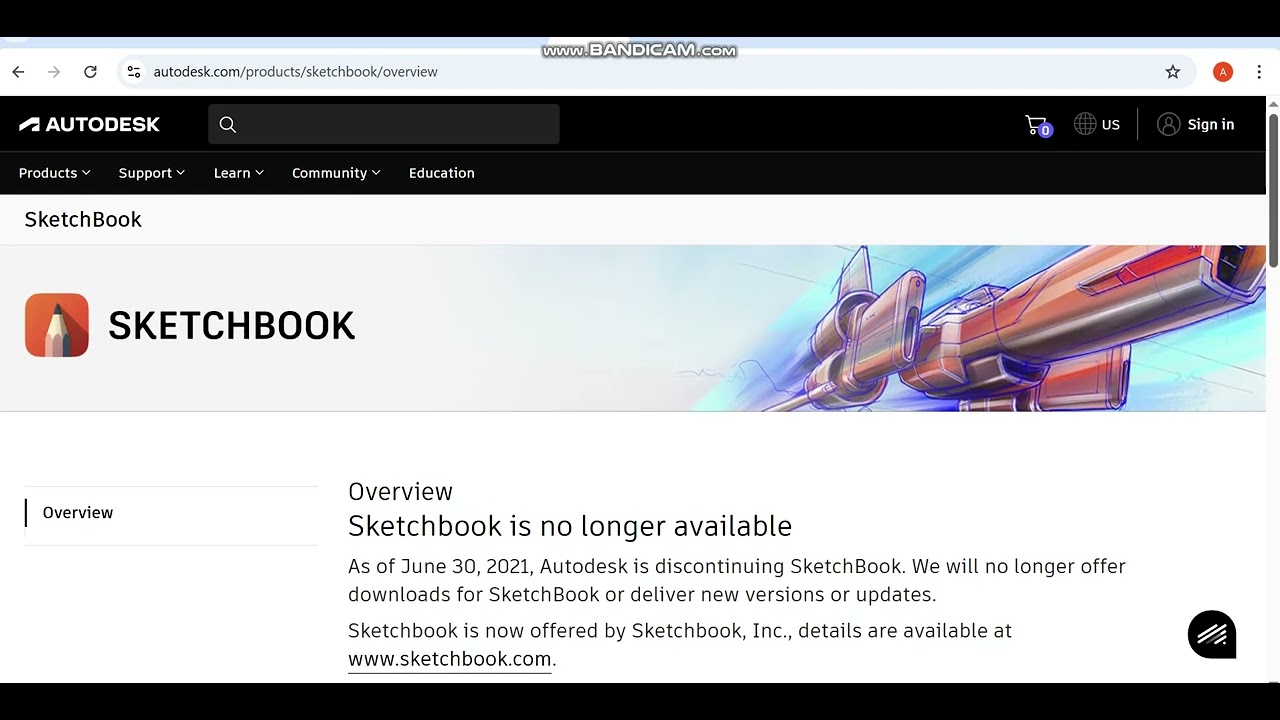Expand the Products menu
The width and height of the screenshot is (1280, 720).
55,173
